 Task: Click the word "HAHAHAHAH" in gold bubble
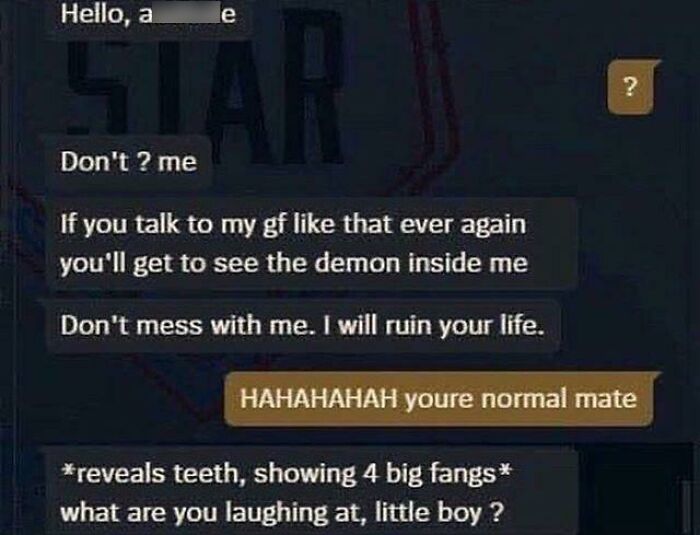(x=318, y=399)
